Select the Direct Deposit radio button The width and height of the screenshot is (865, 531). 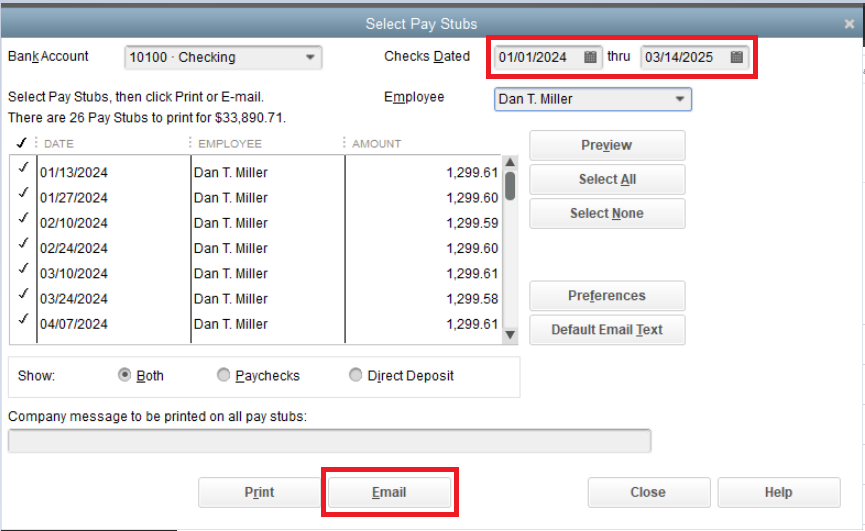[x=356, y=375]
